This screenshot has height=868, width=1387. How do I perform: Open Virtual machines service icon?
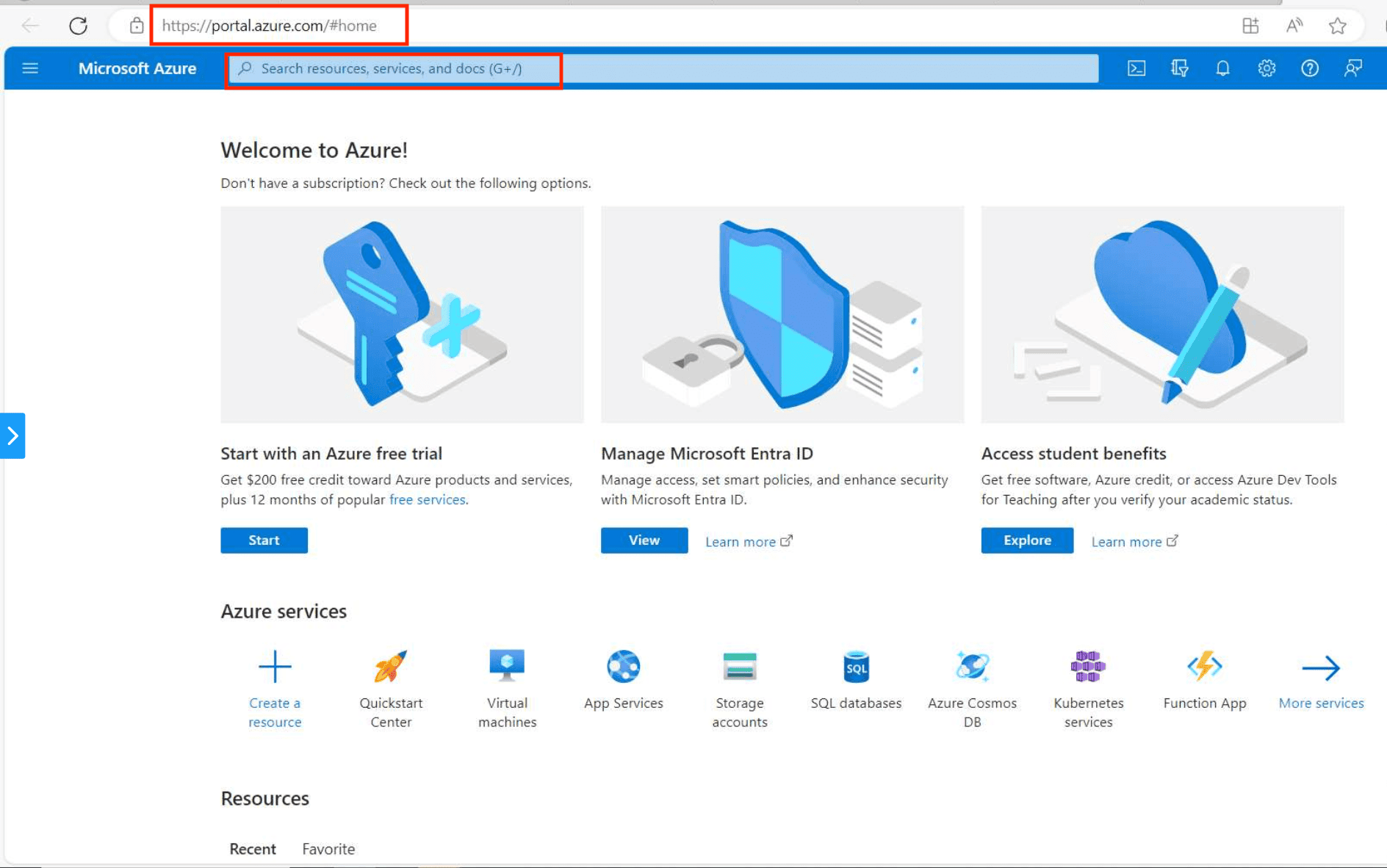507,667
